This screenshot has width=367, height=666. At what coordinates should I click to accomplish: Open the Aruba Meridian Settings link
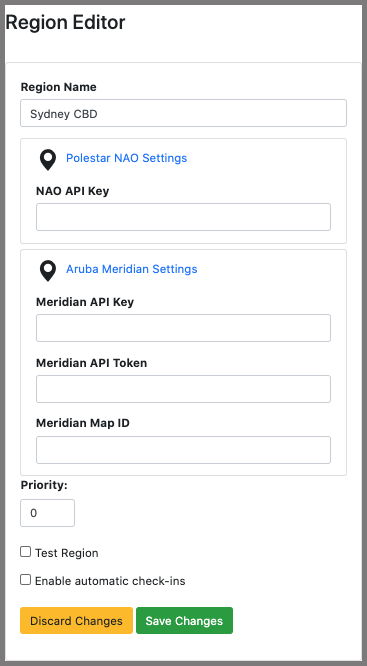[132, 269]
